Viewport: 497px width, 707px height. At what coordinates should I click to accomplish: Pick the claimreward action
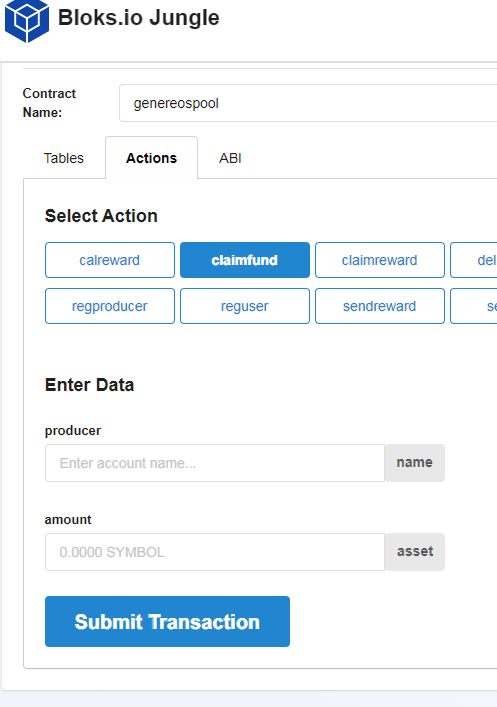(380, 260)
